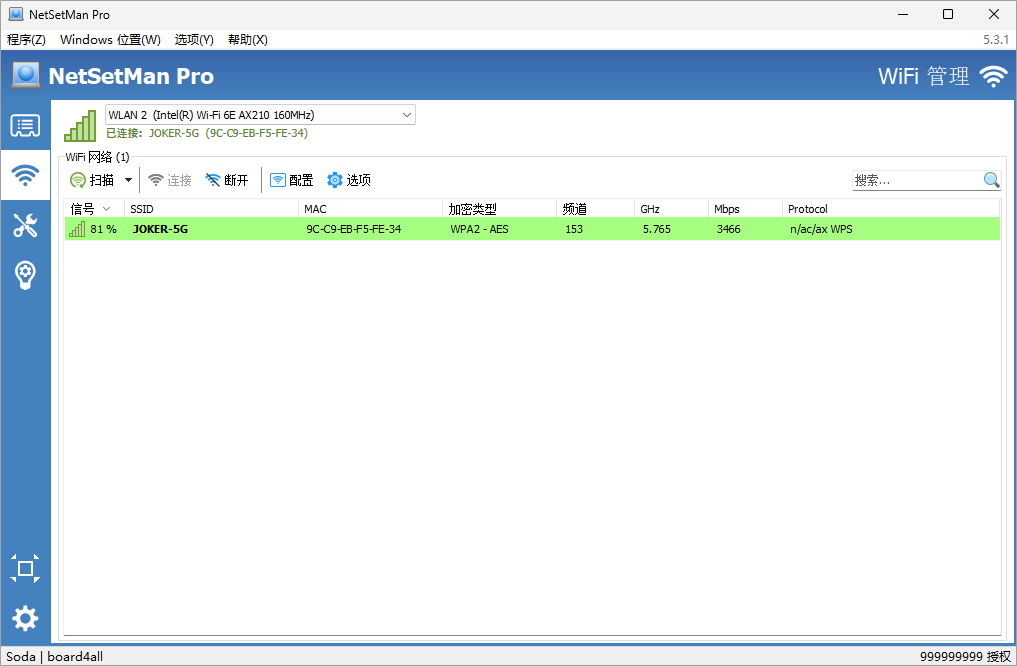
Task: Click the magnifier icon in the search box
Action: (991, 180)
